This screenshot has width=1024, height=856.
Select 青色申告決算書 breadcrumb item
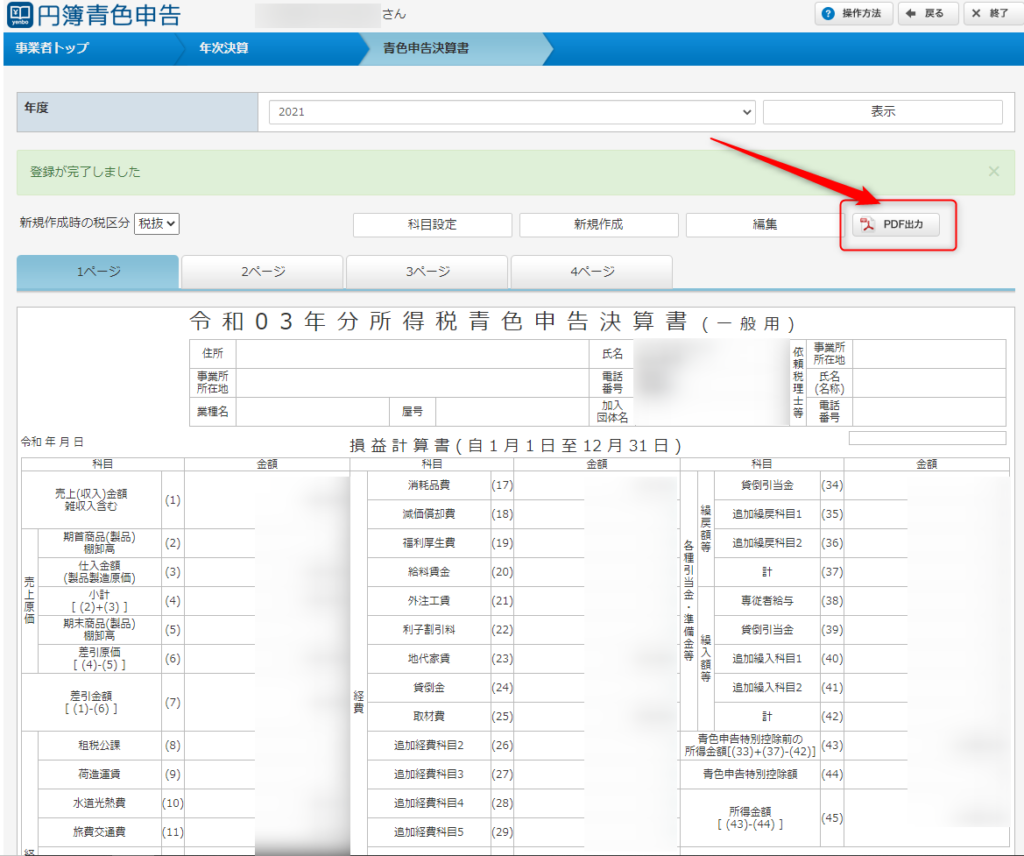(426, 48)
